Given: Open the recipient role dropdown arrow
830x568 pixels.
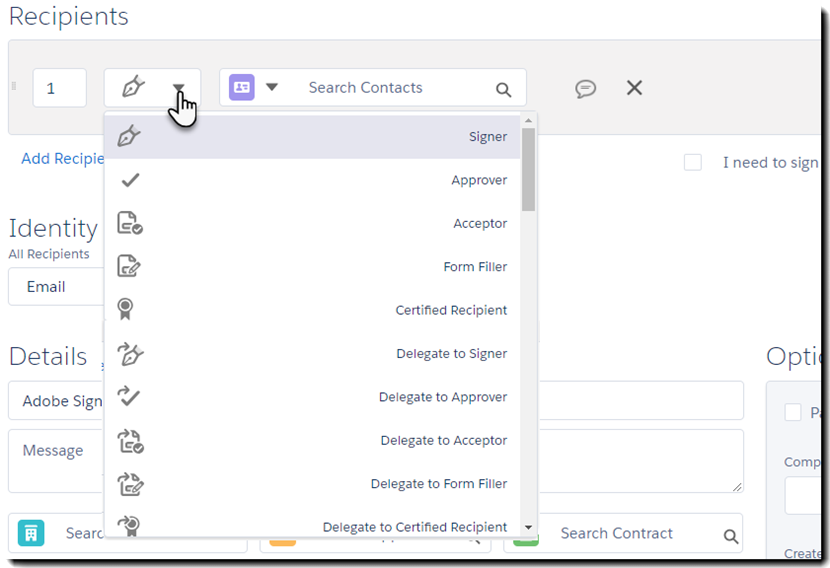Looking at the screenshot, I should pos(178,88).
